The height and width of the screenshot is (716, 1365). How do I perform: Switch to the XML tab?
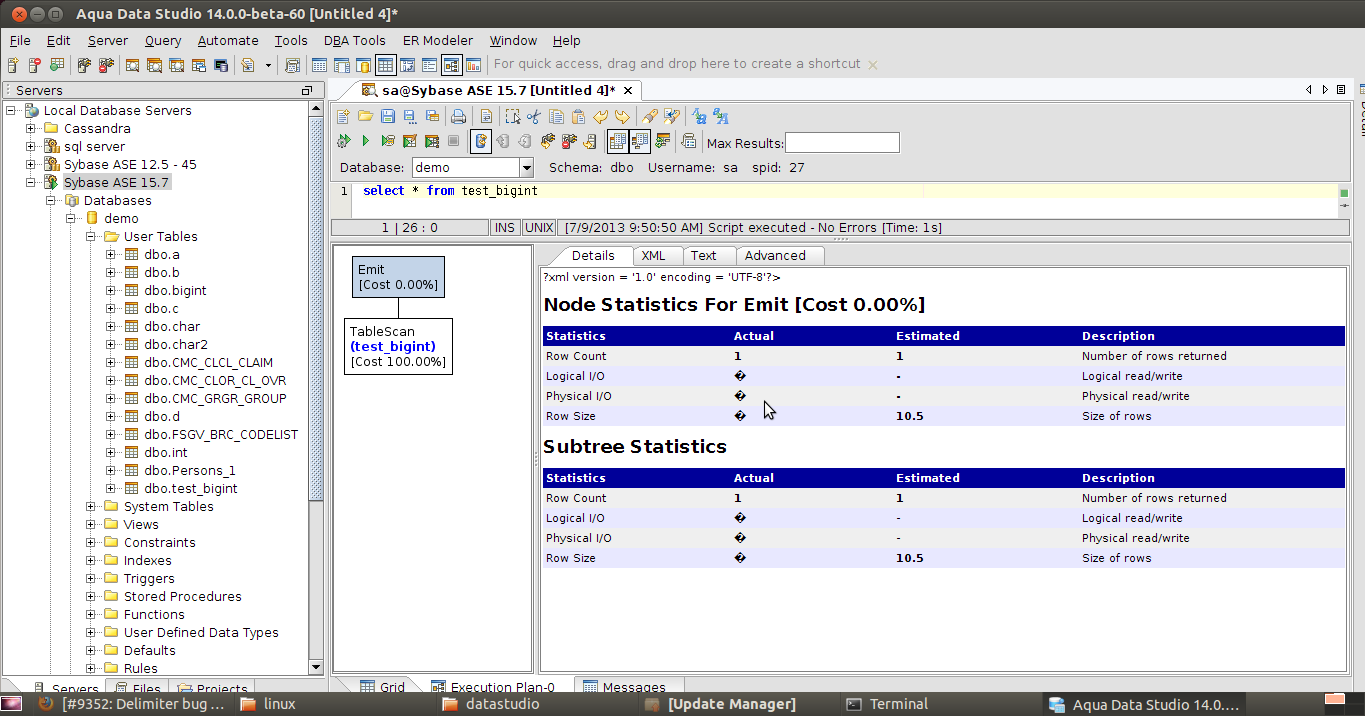(653, 255)
